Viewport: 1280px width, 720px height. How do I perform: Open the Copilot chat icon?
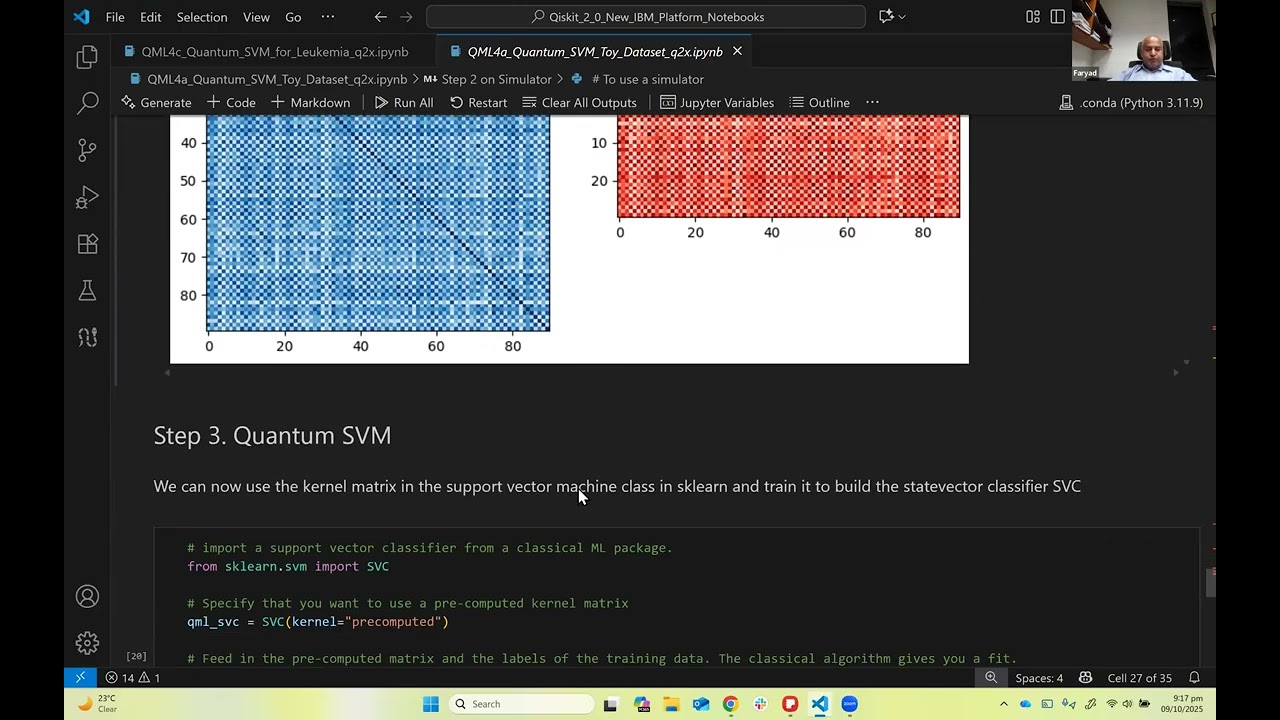coord(885,17)
